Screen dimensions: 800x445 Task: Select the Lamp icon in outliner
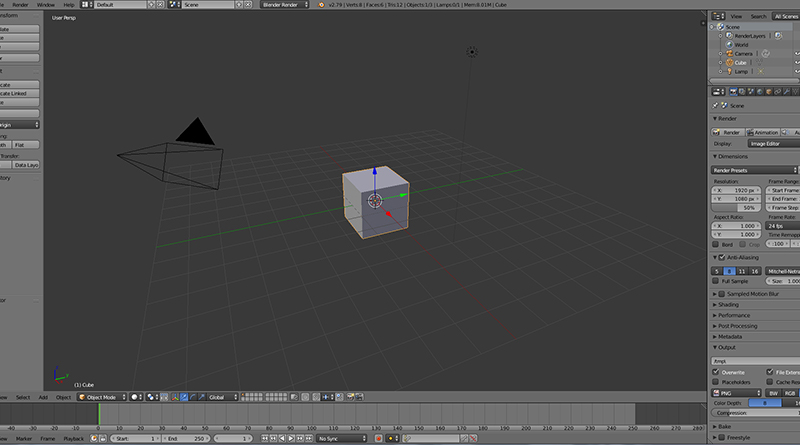(x=728, y=71)
